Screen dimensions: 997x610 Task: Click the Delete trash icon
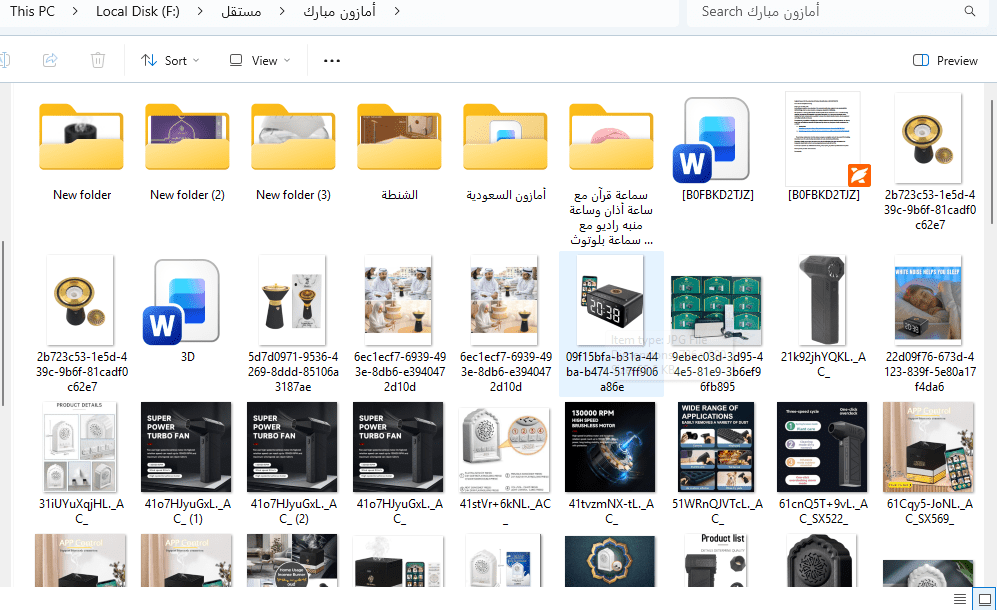tap(97, 60)
